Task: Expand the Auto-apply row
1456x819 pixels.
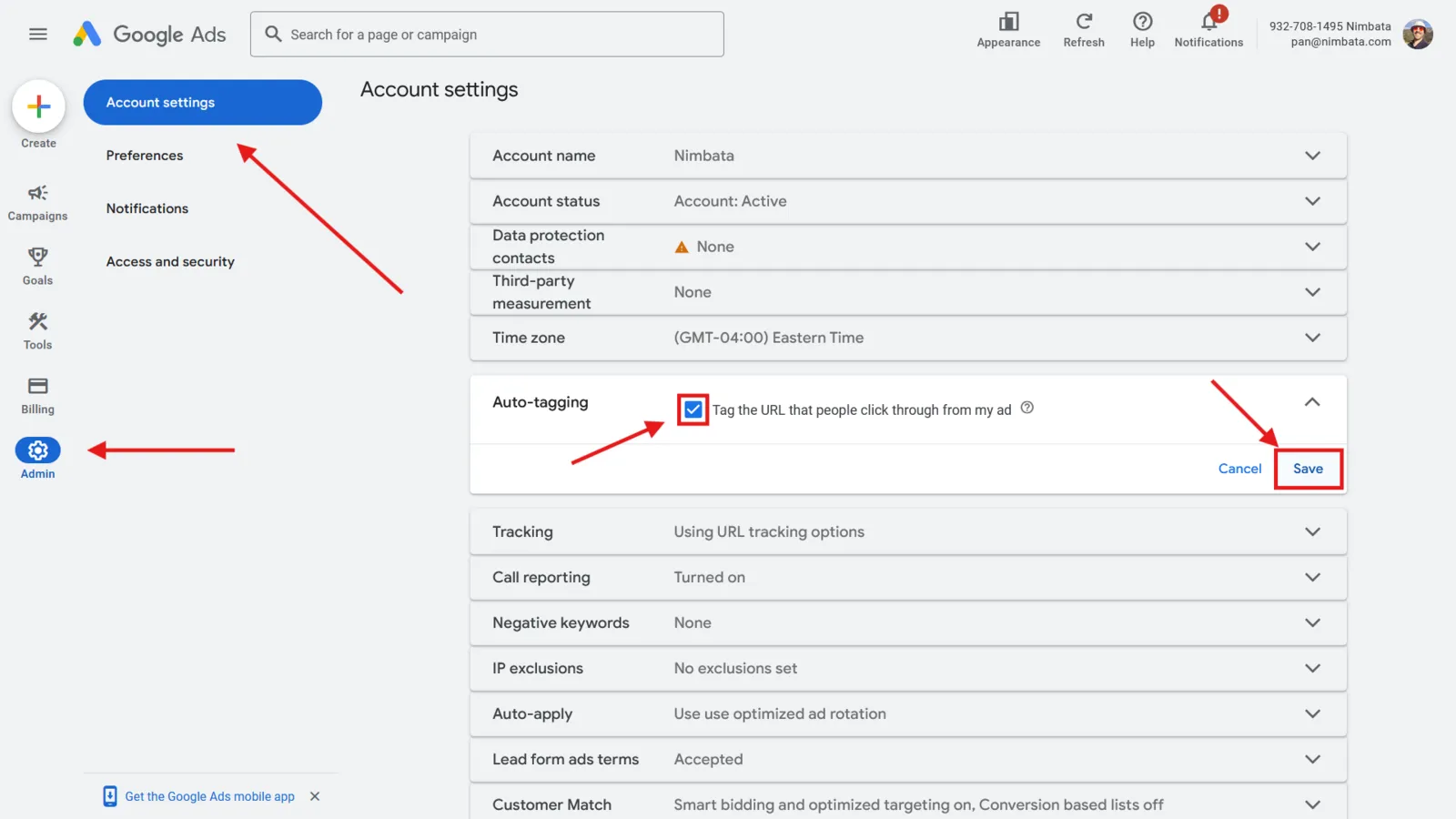Action: point(908,713)
